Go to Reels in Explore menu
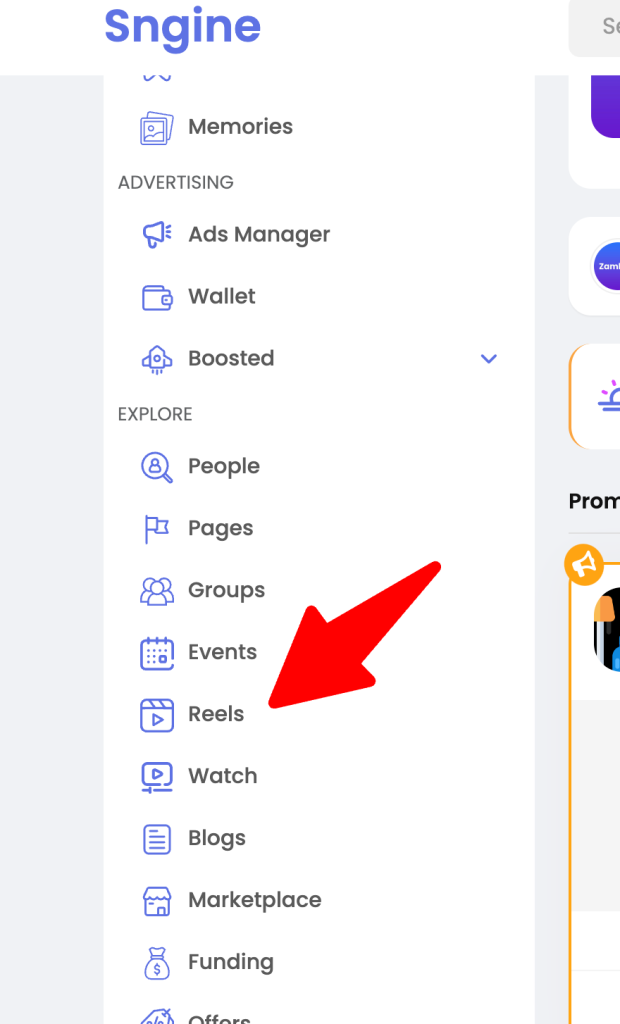620x1024 pixels. click(216, 714)
